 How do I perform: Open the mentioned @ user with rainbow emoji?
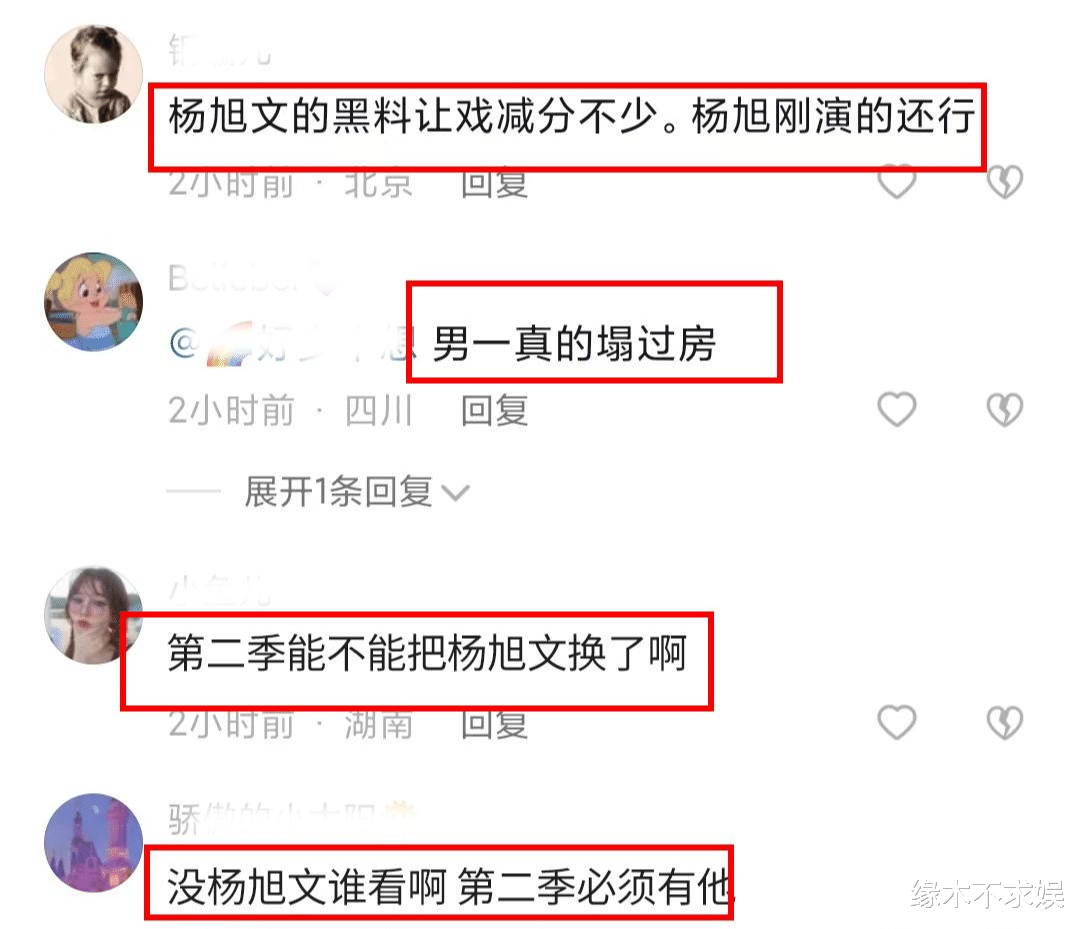292,343
